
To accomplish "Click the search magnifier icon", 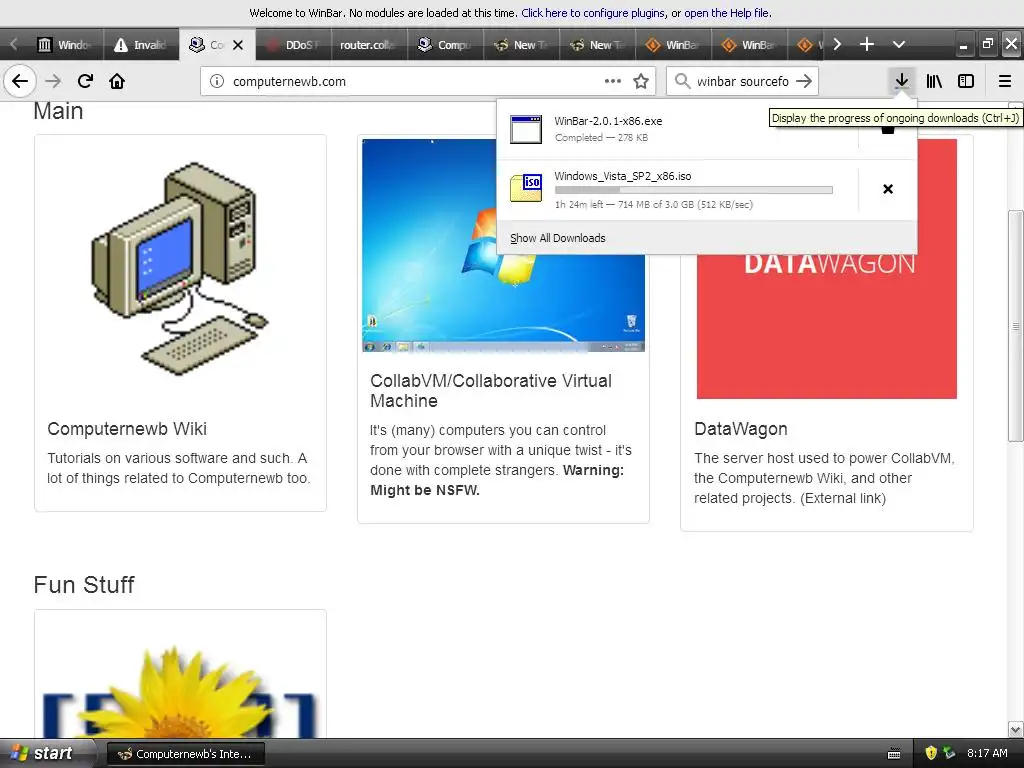I will (x=682, y=81).
